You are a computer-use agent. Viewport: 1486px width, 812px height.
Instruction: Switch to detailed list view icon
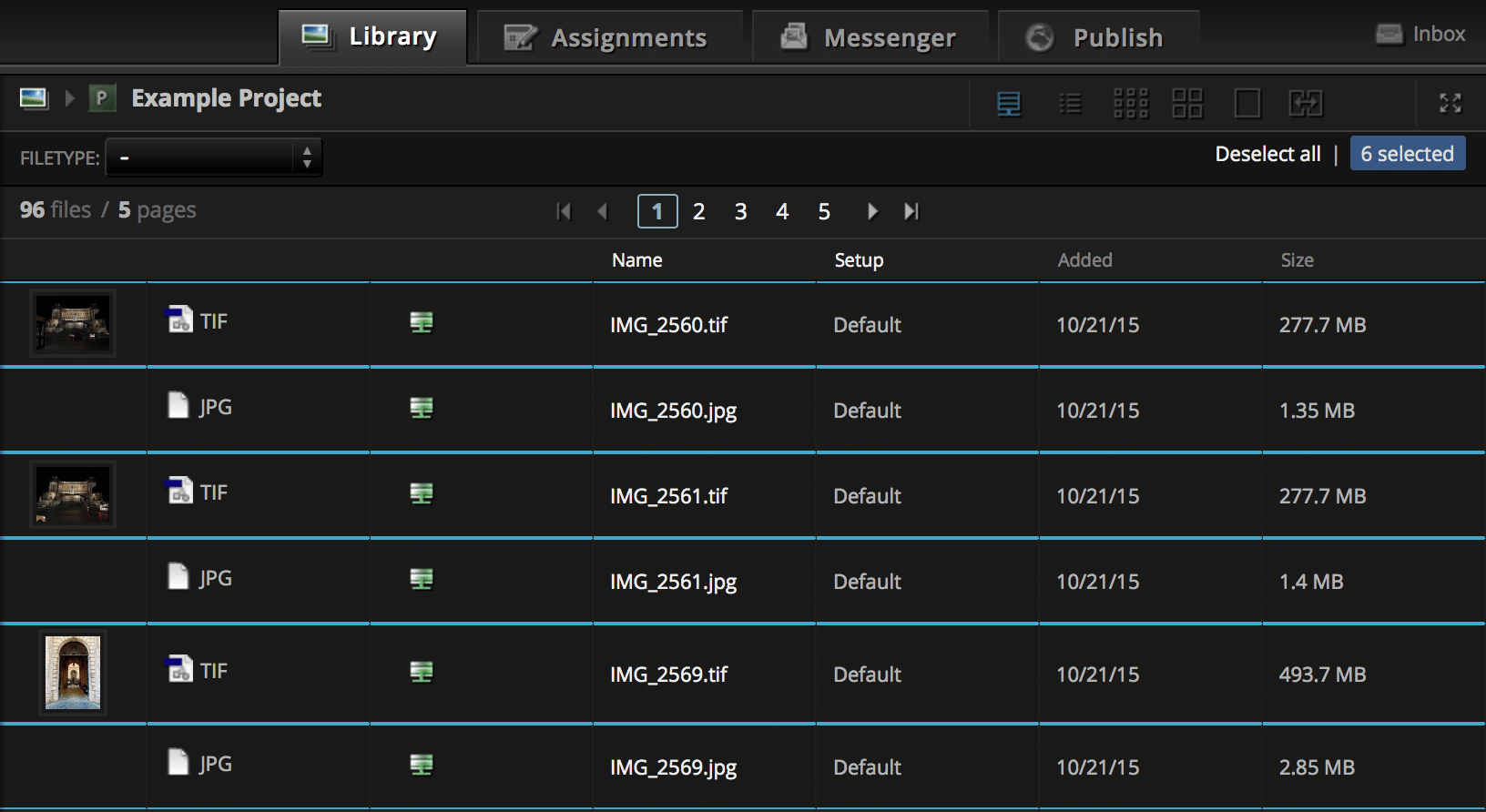click(x=1009, y=104)
